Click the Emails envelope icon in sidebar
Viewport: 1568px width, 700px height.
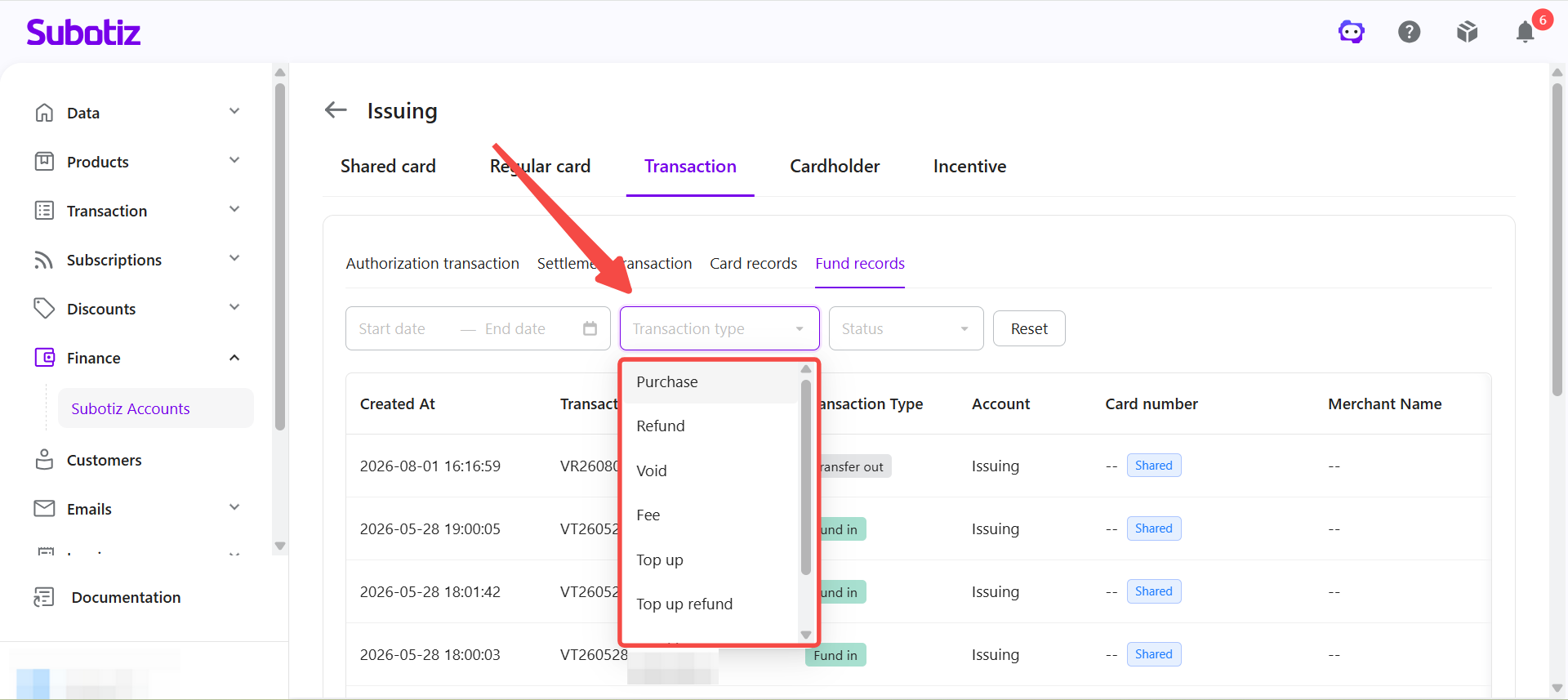coord(44,509)
